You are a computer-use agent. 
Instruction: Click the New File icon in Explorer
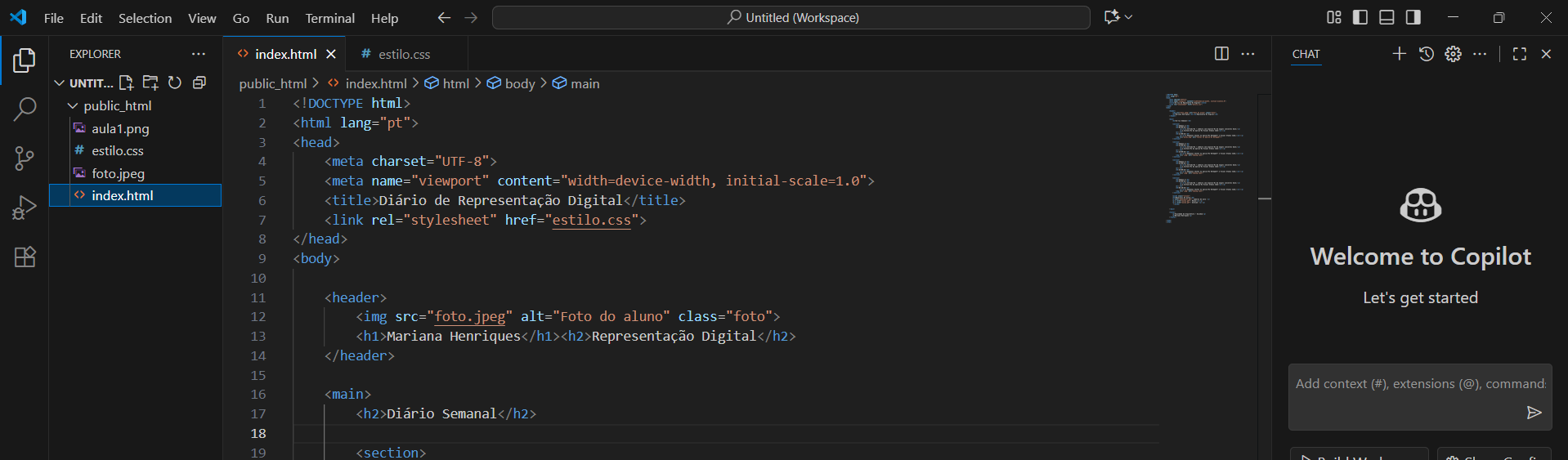(126, 83)
